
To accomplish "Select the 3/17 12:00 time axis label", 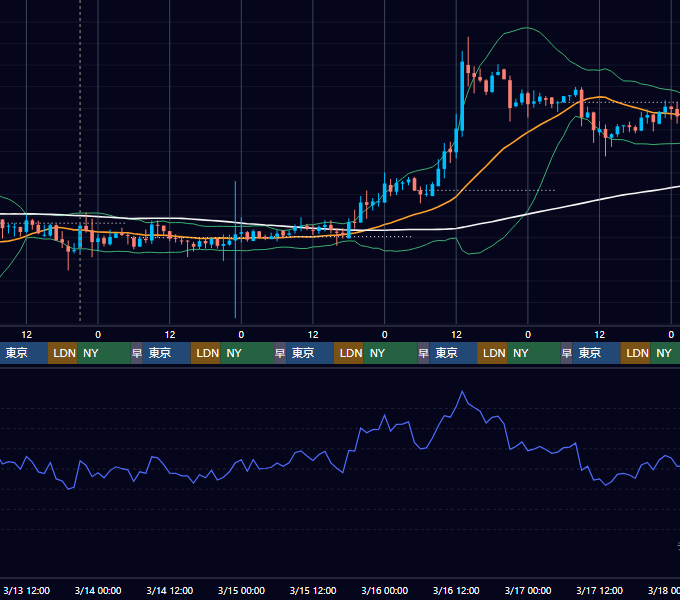I will coord(599,590).
